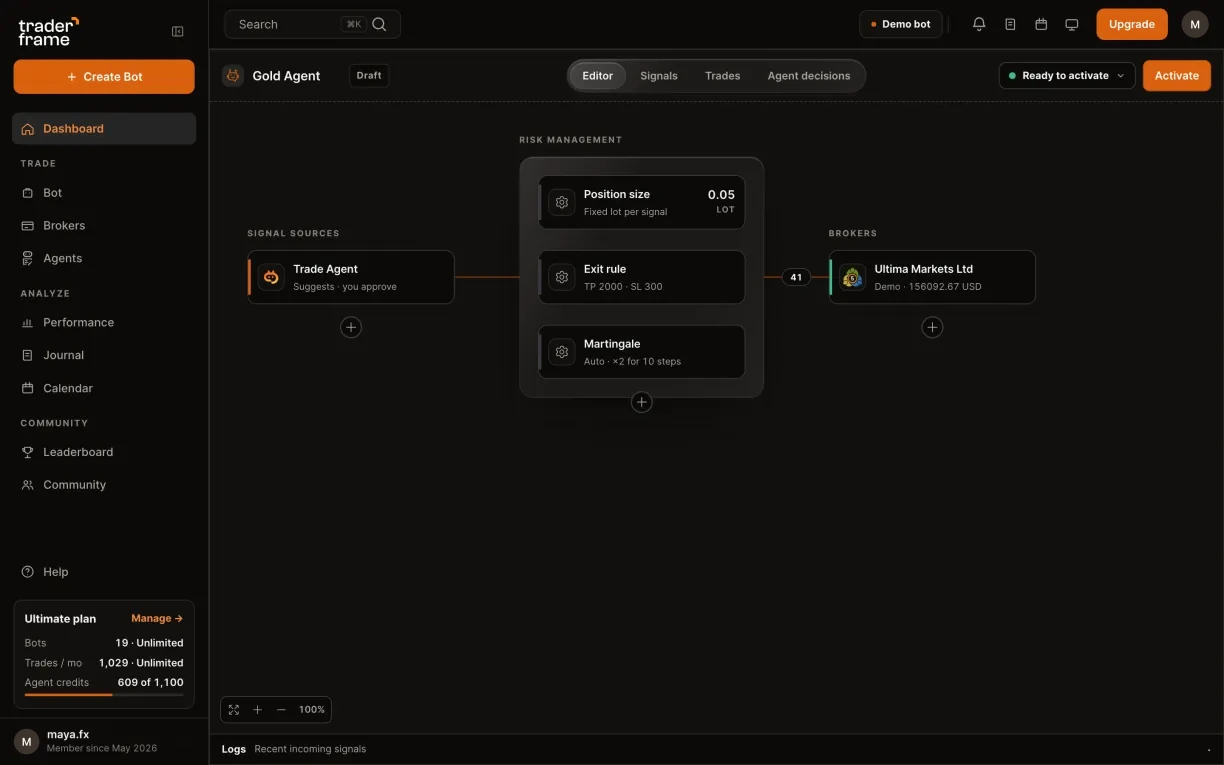Click the Upgrade button
The width and height of the screenshot is (1224, 765).
[x=1132, y=24]
